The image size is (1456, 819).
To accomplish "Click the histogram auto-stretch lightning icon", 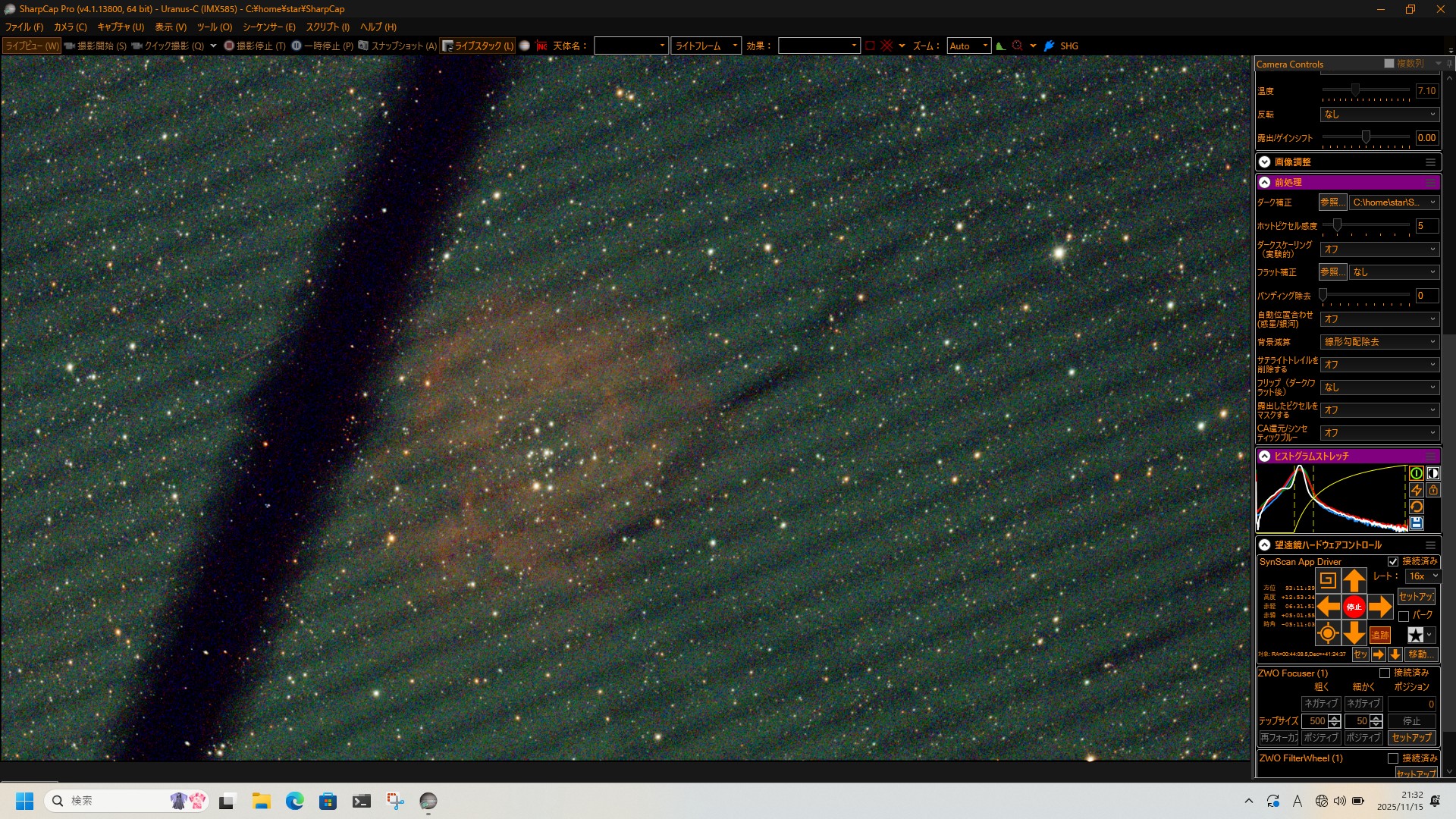I will click(x=1416, y=490).
